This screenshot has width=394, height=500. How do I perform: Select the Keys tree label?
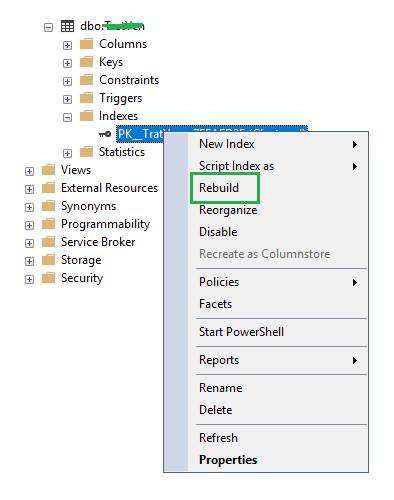(111, 62)
